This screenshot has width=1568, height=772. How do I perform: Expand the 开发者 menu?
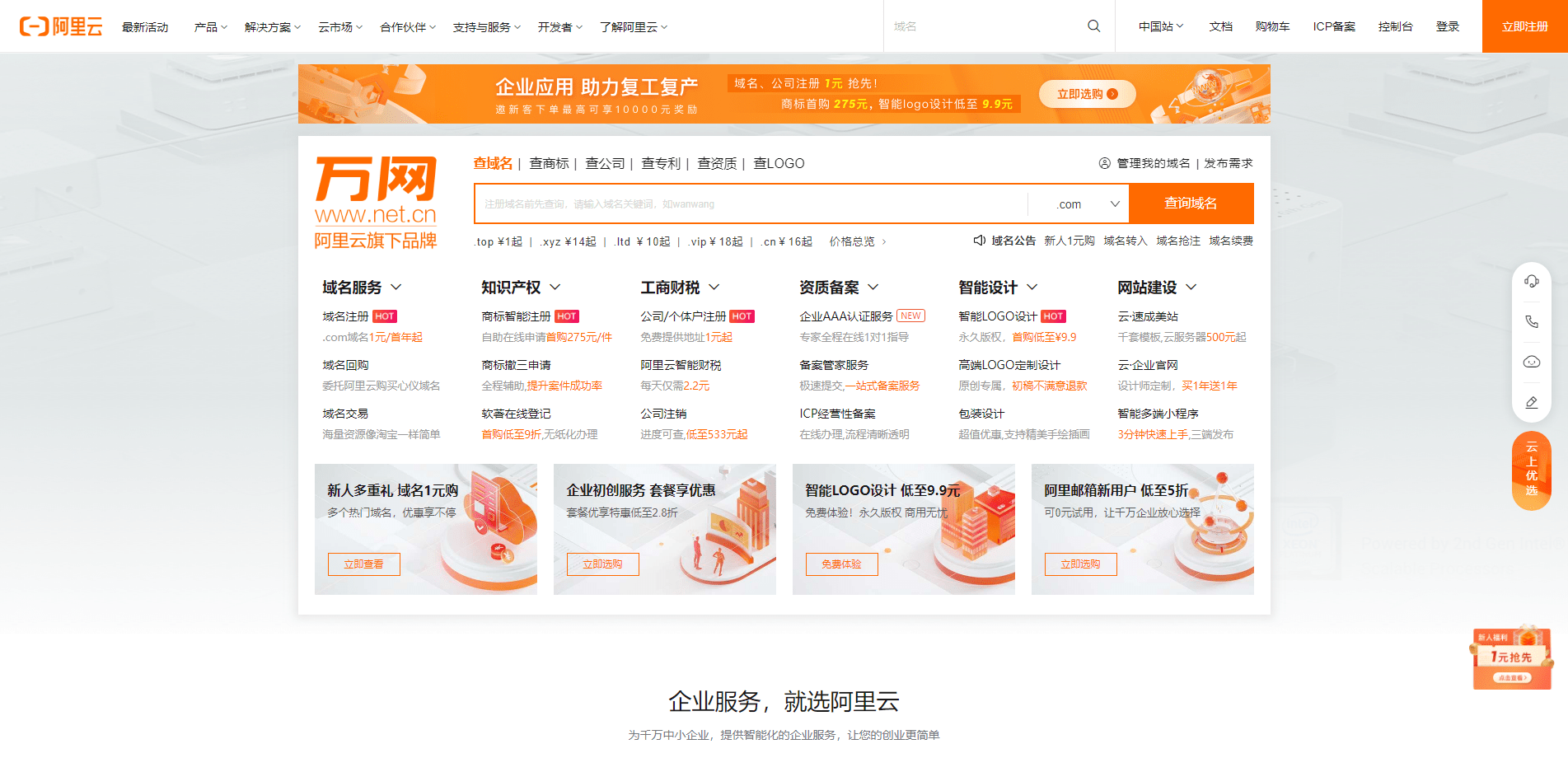pyautogui.click(x=560, y=27)
